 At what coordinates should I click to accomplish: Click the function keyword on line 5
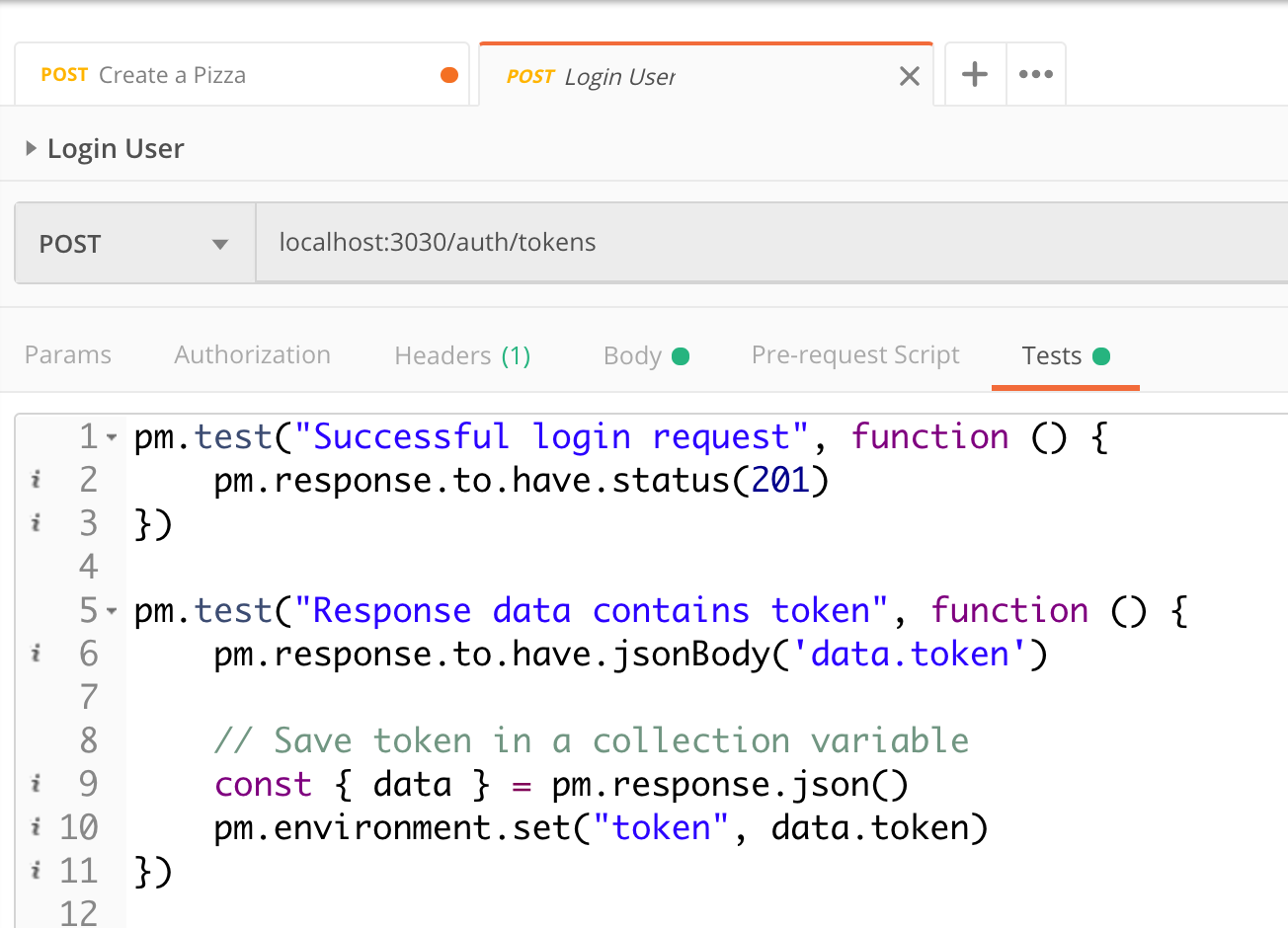pos(1008,610)
